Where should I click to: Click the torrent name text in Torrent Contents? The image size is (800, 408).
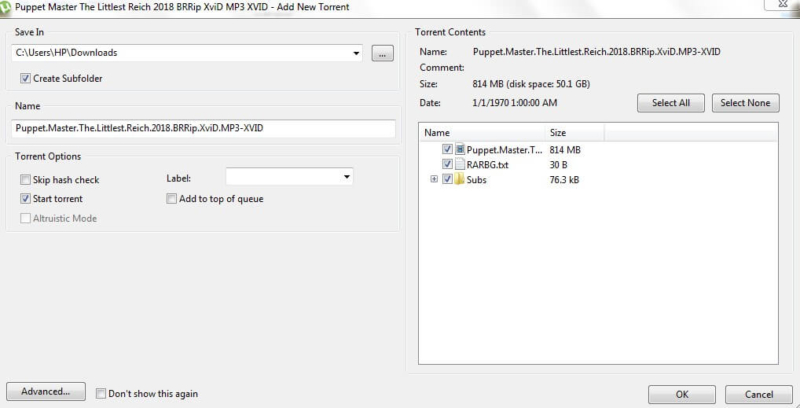(x=596, y=52)
